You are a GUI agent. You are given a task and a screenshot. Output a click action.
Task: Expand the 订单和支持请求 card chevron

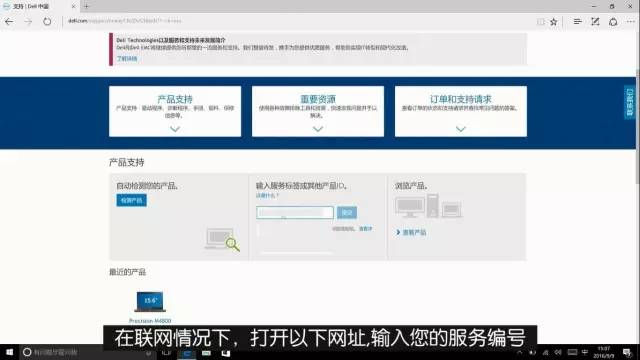[x=460, y=129]
